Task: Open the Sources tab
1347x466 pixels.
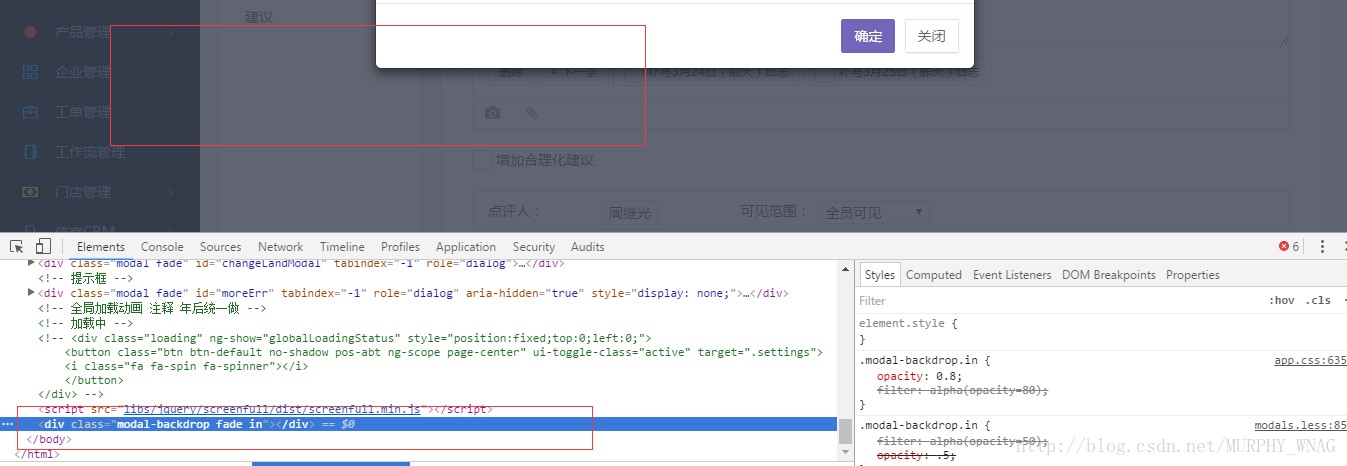Action: 221,247
